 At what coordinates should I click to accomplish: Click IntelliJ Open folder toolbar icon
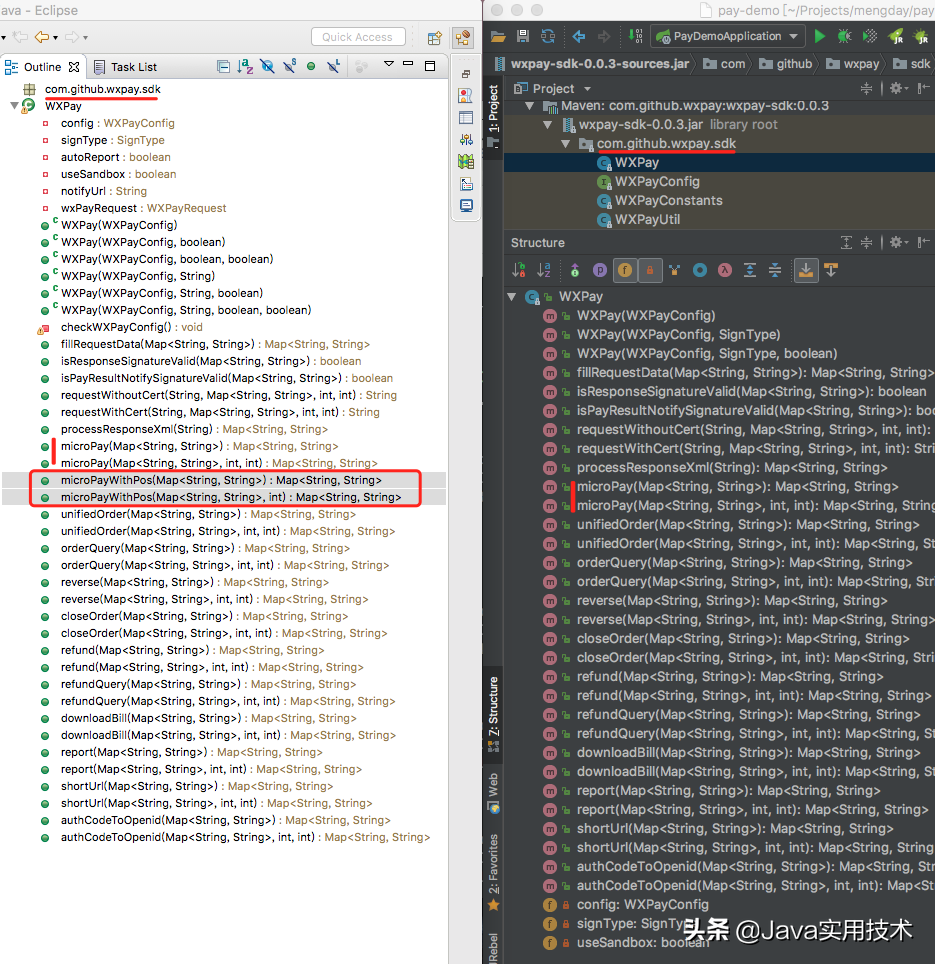click(498, 36)
